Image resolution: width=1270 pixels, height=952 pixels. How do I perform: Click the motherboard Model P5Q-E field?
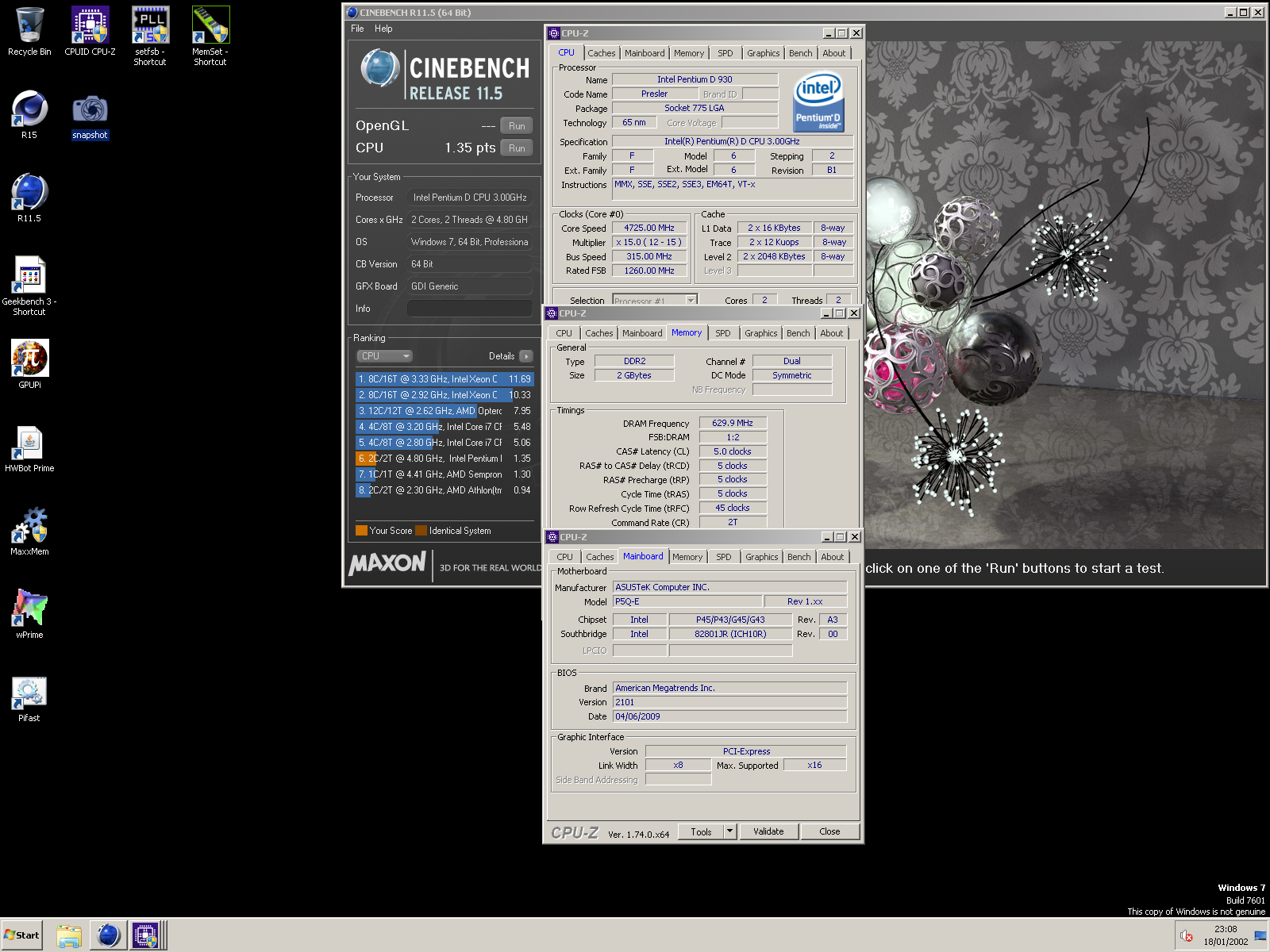687,601
